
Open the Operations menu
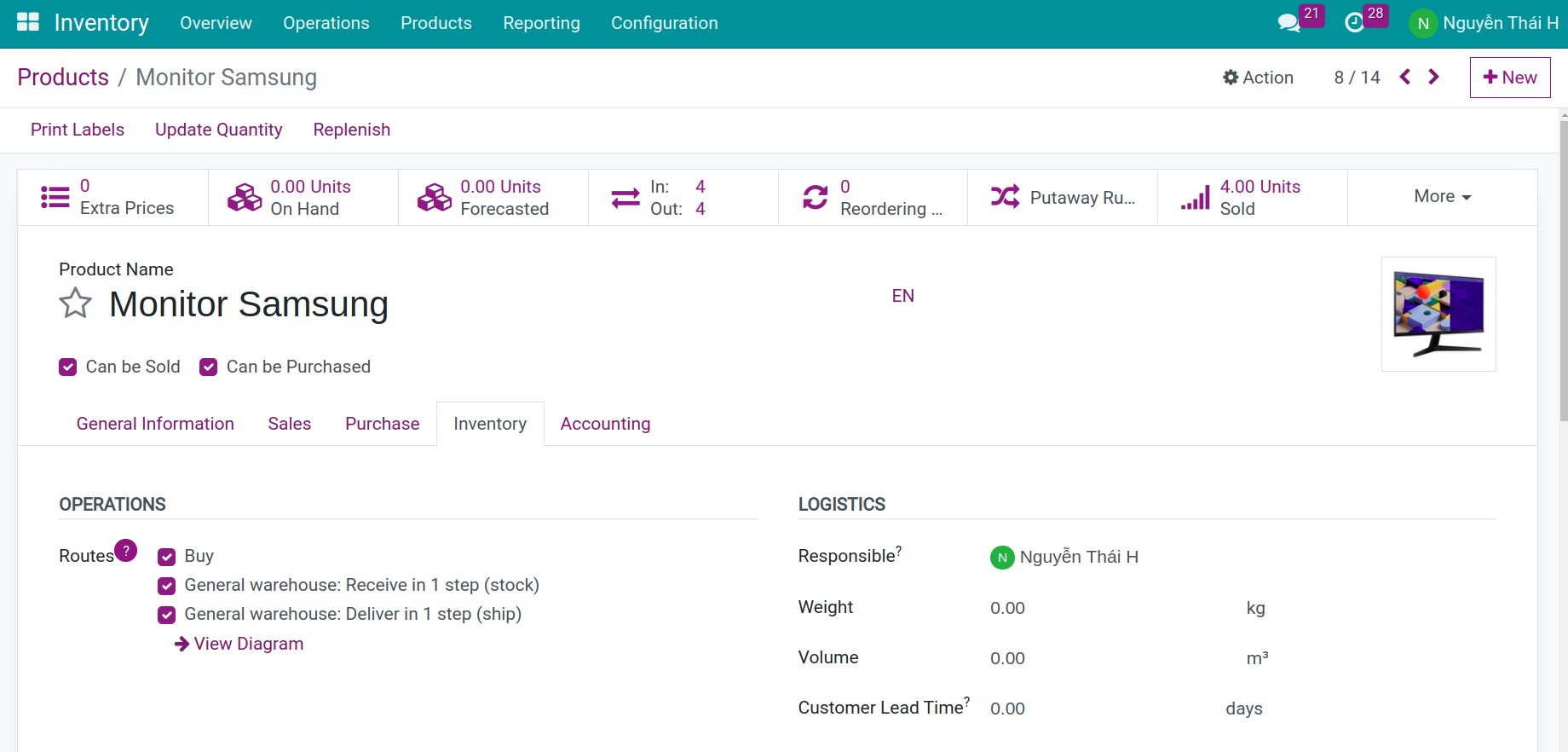(x=326, y=23)
